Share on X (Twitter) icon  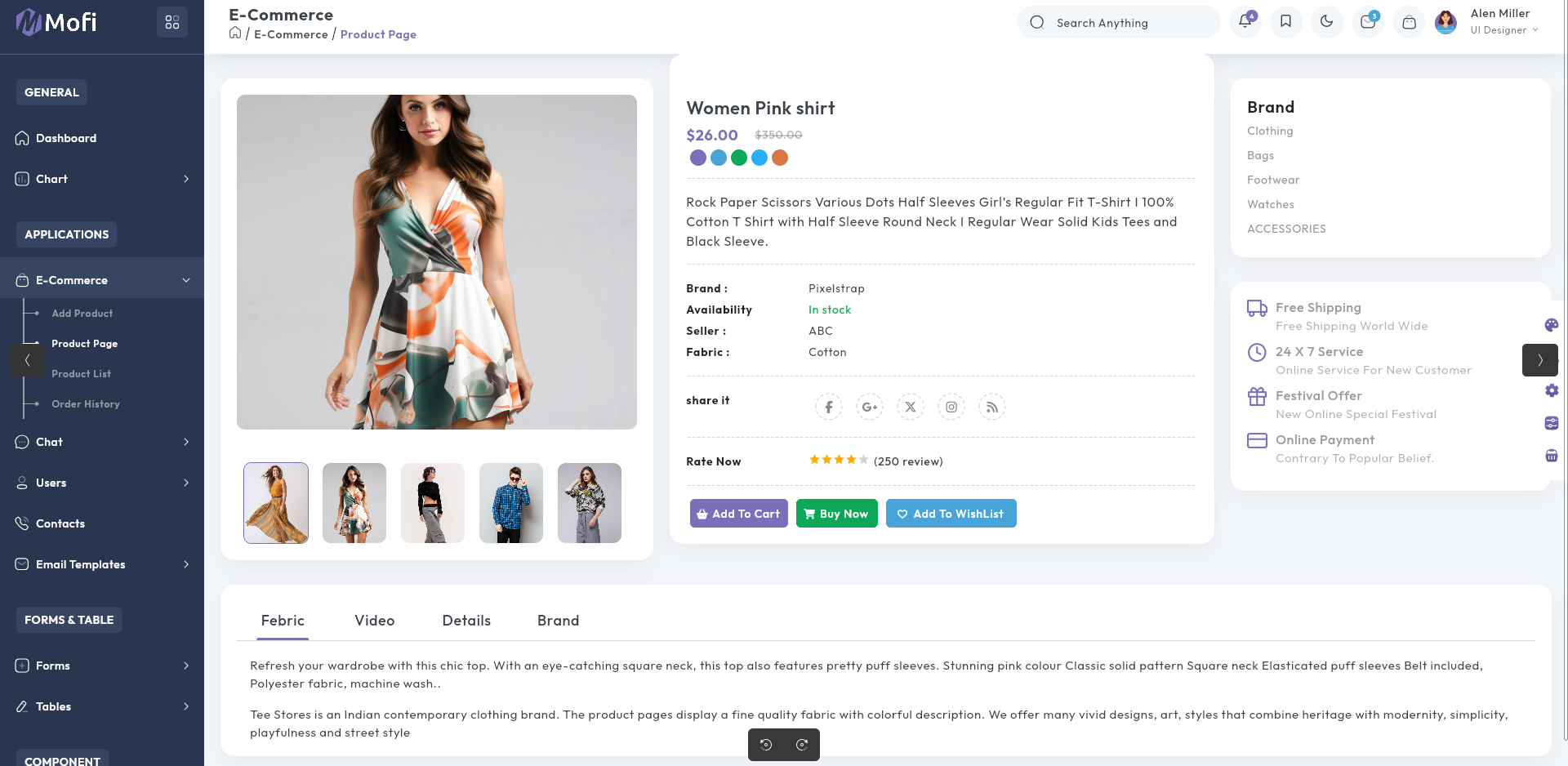pyautogui.click(x=910, y=407)
